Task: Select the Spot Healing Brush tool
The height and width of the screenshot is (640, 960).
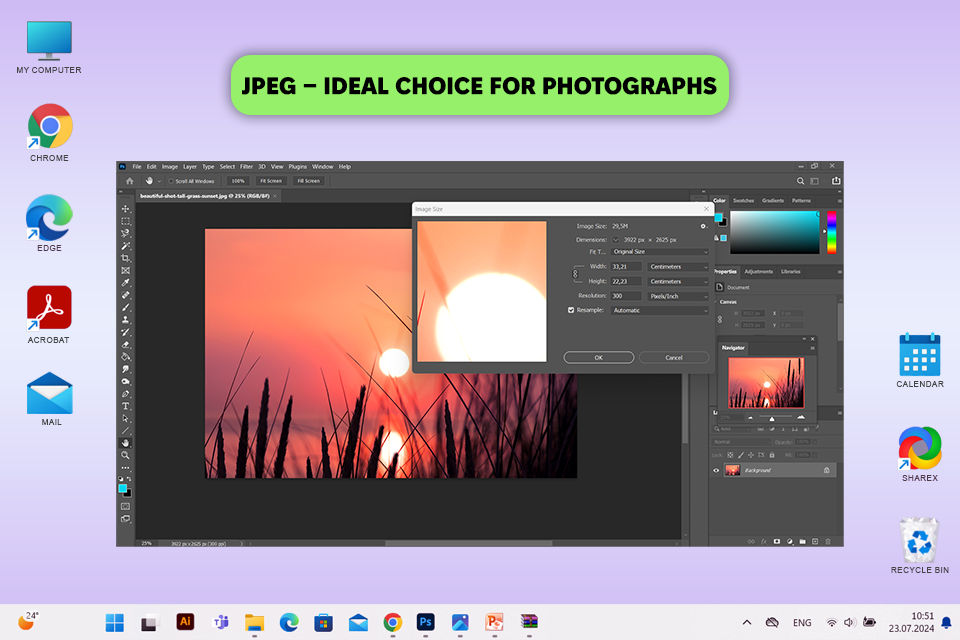Action: coord(126,295)
